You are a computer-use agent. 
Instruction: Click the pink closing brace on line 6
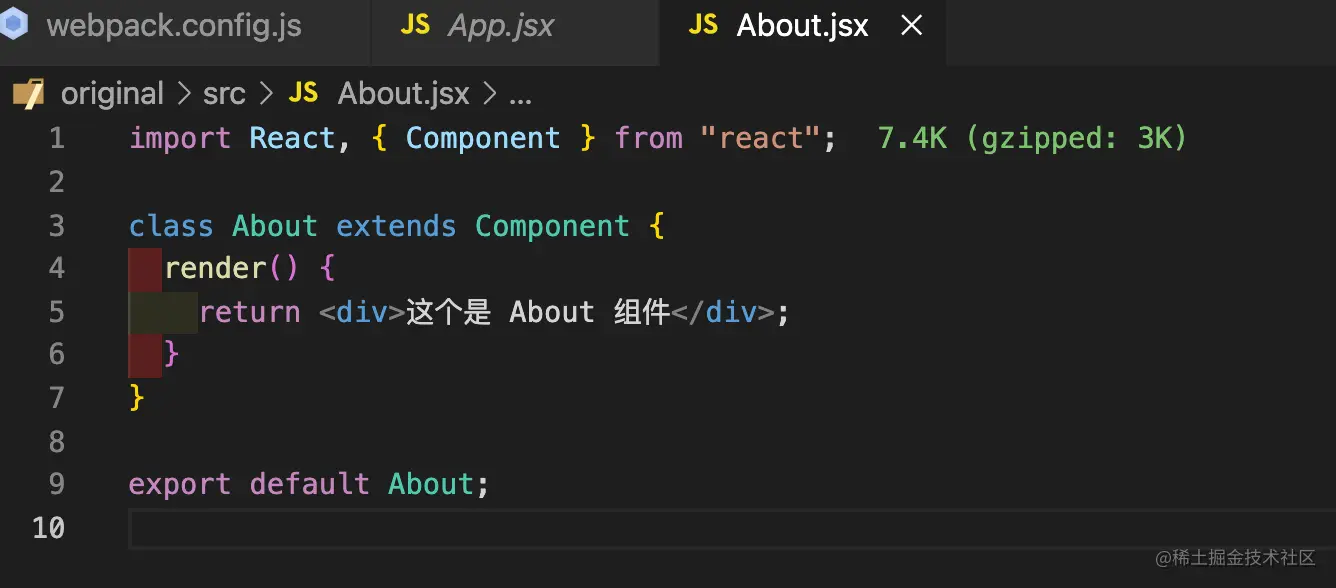(172, 354)
